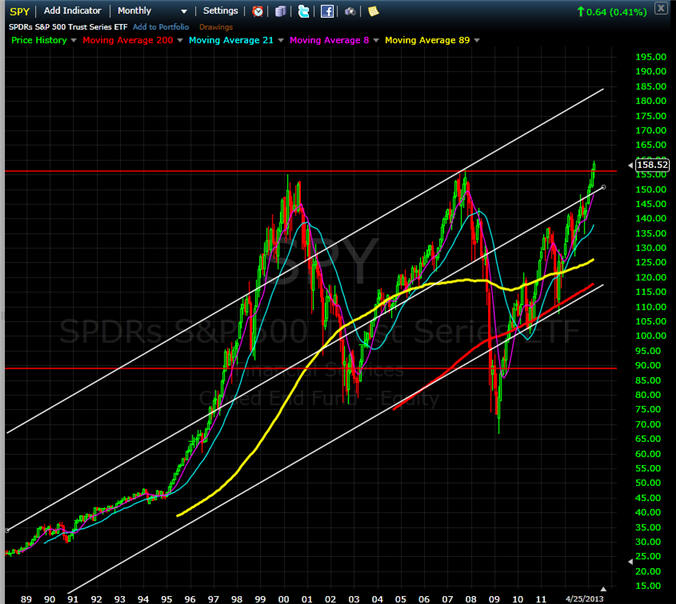The width and height of the screenshot is (676, 604).
Task: Click the 09 year axis label
Action: pos(494,599)
